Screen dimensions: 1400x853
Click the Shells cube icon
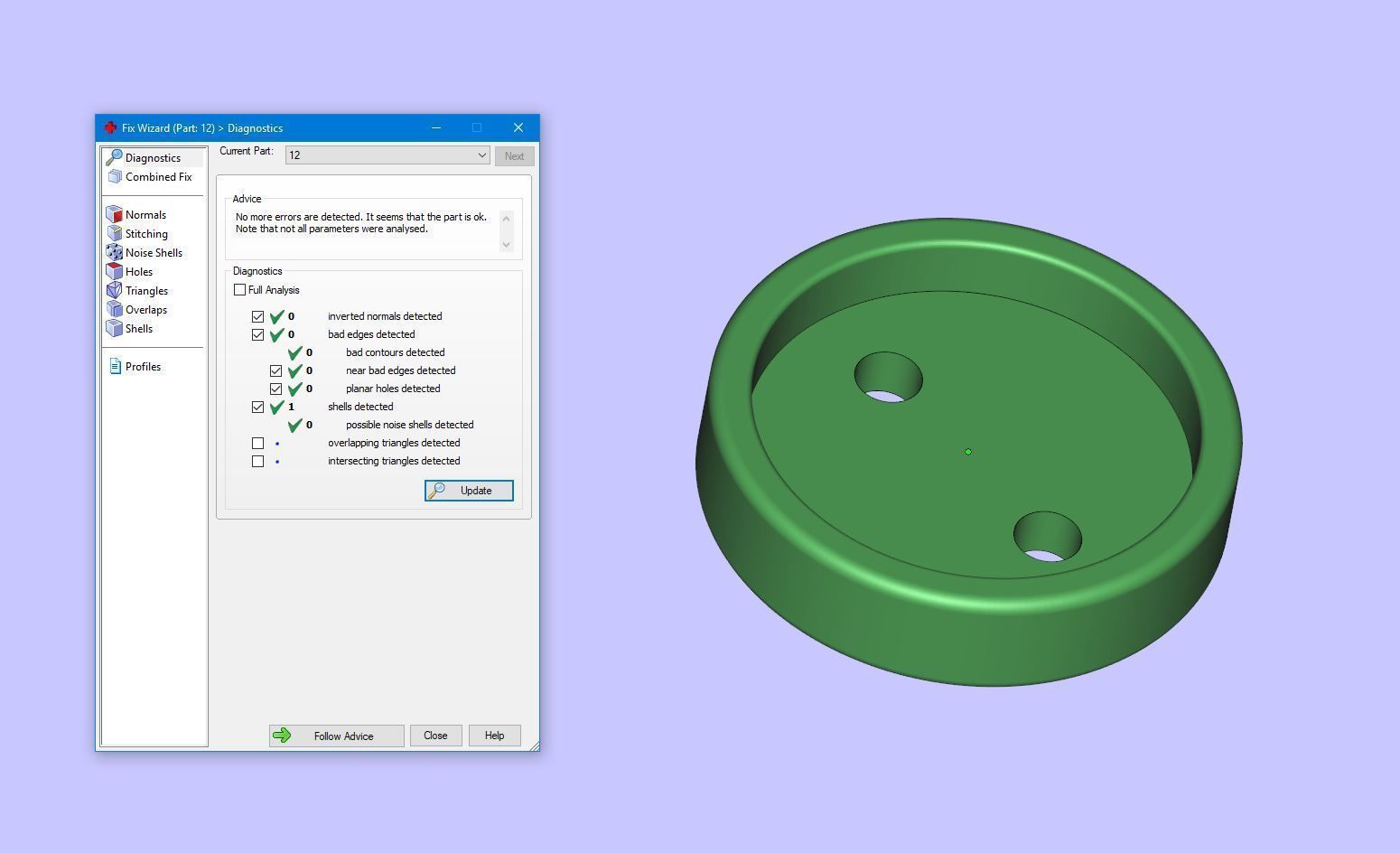click(114, 329)
